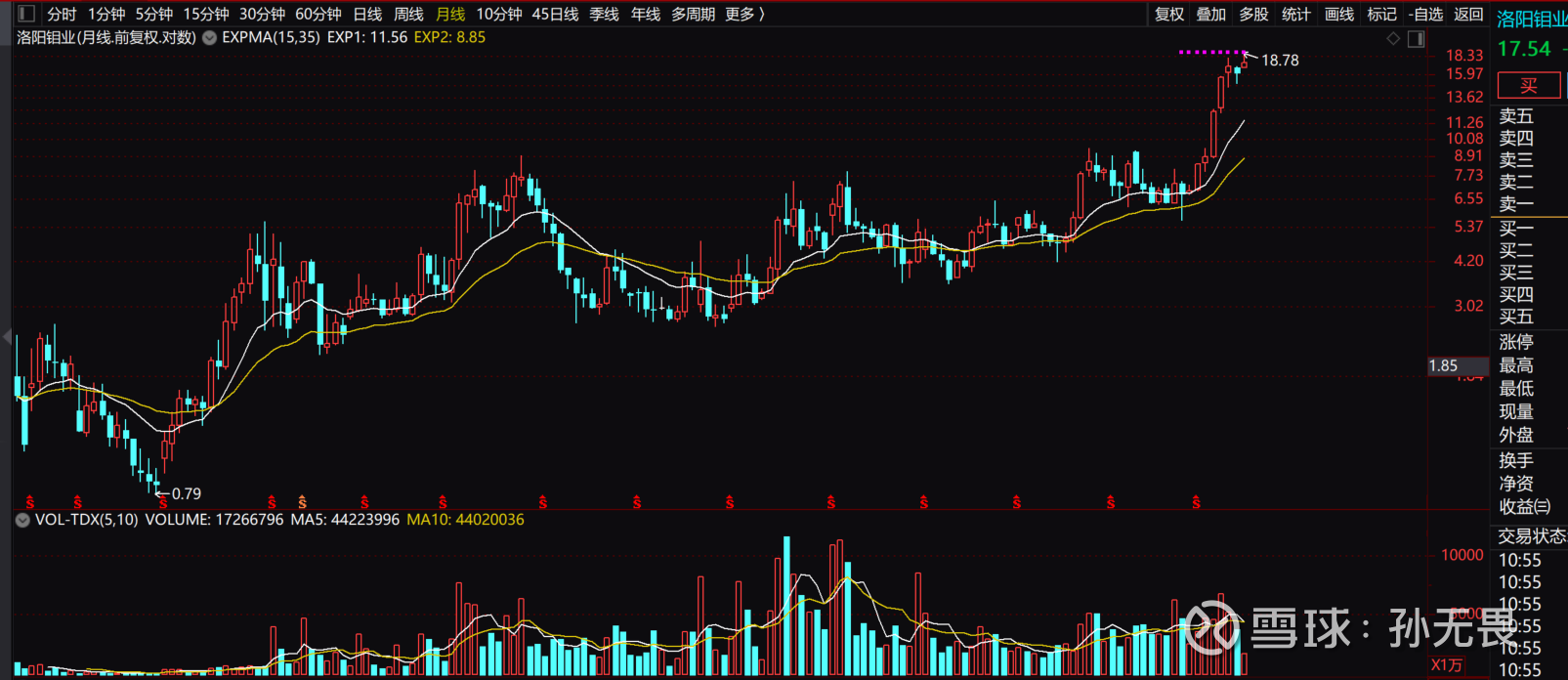The height and width of the screenshot is (680, 1568).
Task: Open the EXPMA indicator settings circle icon
Action: (209, 38)
